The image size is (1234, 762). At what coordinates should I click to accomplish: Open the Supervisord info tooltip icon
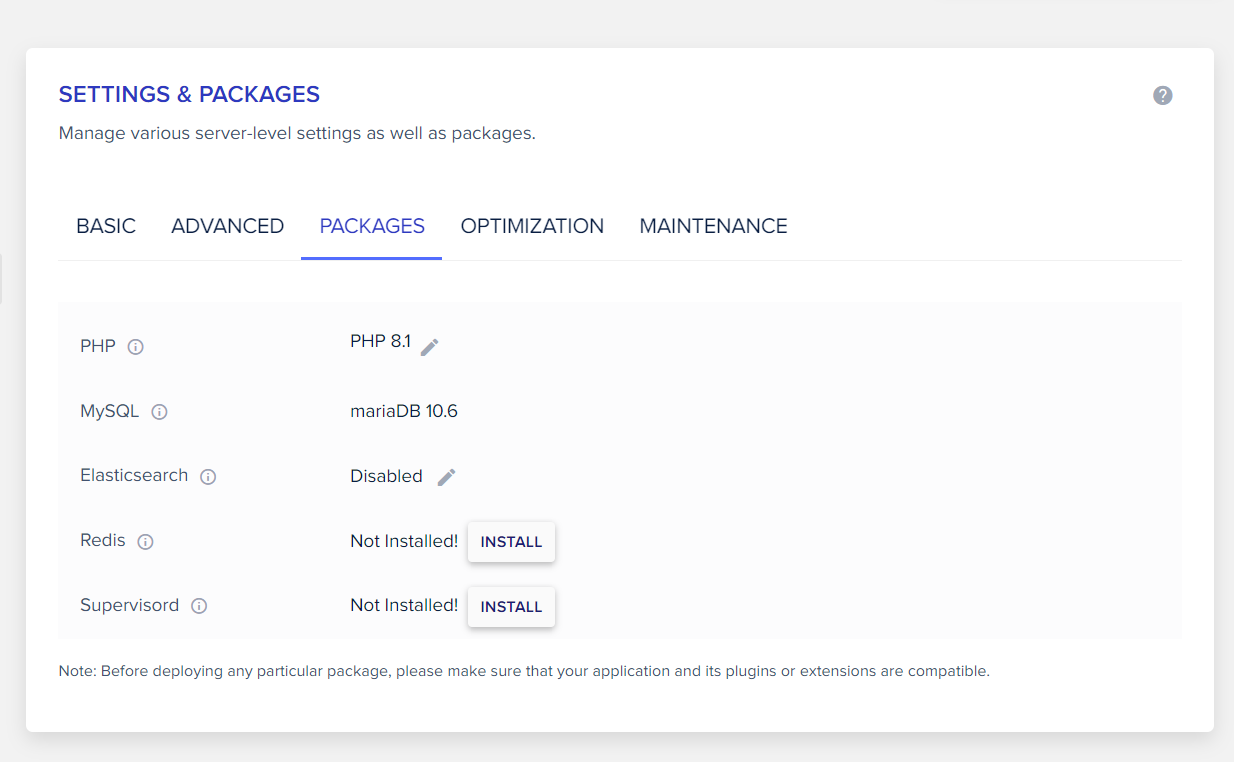click(199, 606)
